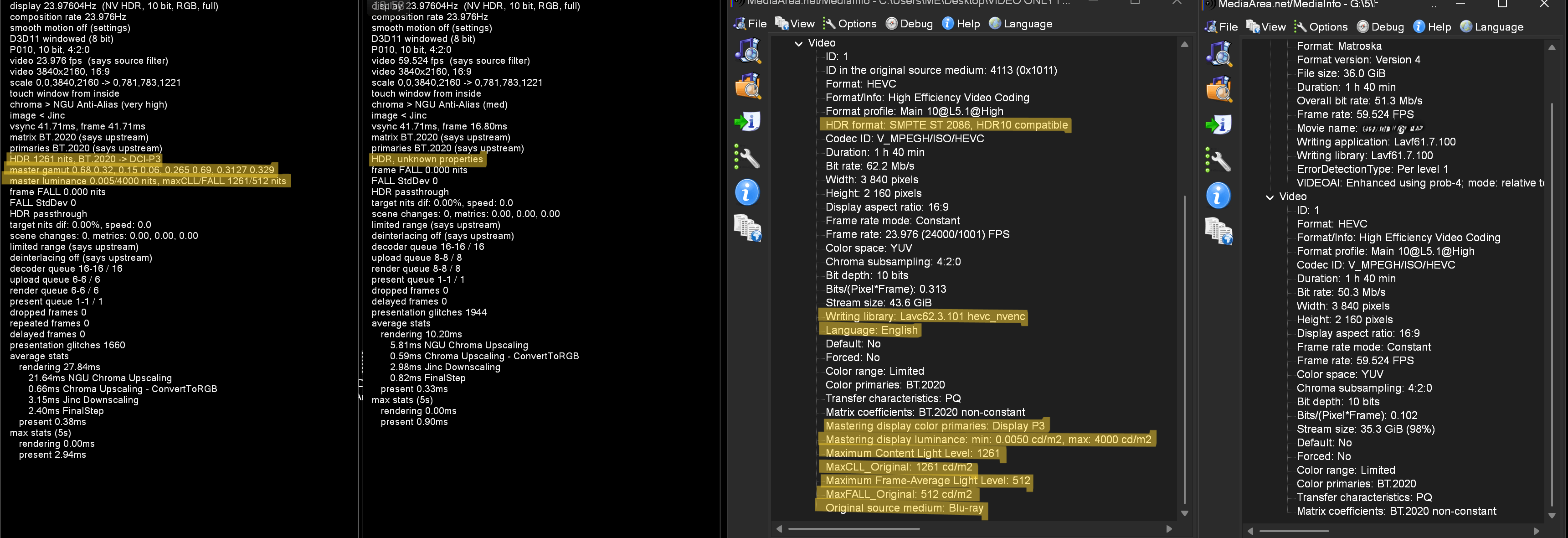Click the About info icon in left MediaInfo sidebar

click(747, 192)
